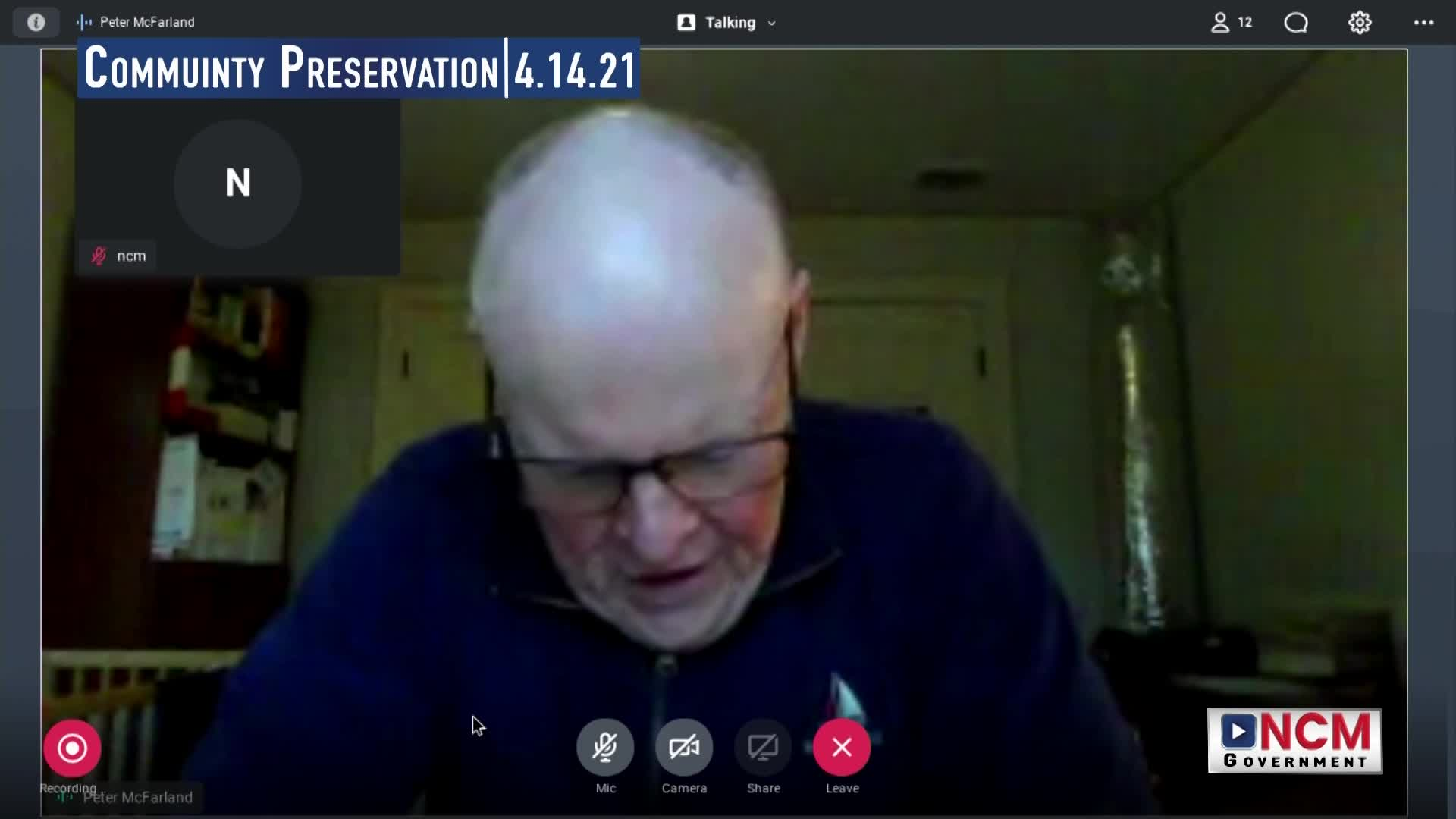Open the participants list icon
Screen dimensions: 1456x819
[x=1219, y=23]
